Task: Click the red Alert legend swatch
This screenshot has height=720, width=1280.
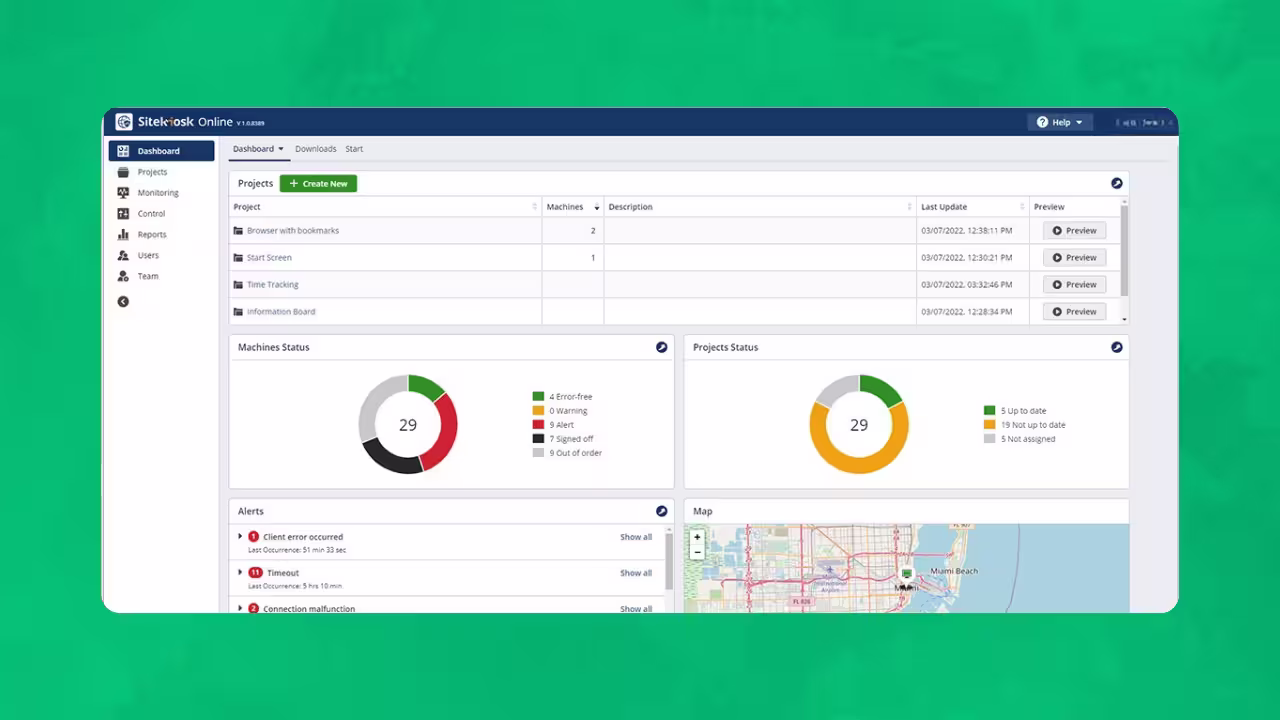Action: tap(538, 425)
